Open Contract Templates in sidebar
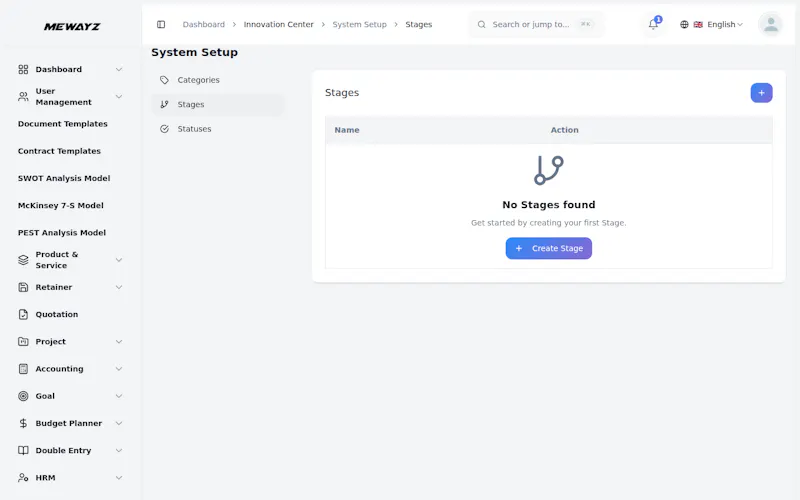Viewport: 800px width, 500px height. point(59,151)
